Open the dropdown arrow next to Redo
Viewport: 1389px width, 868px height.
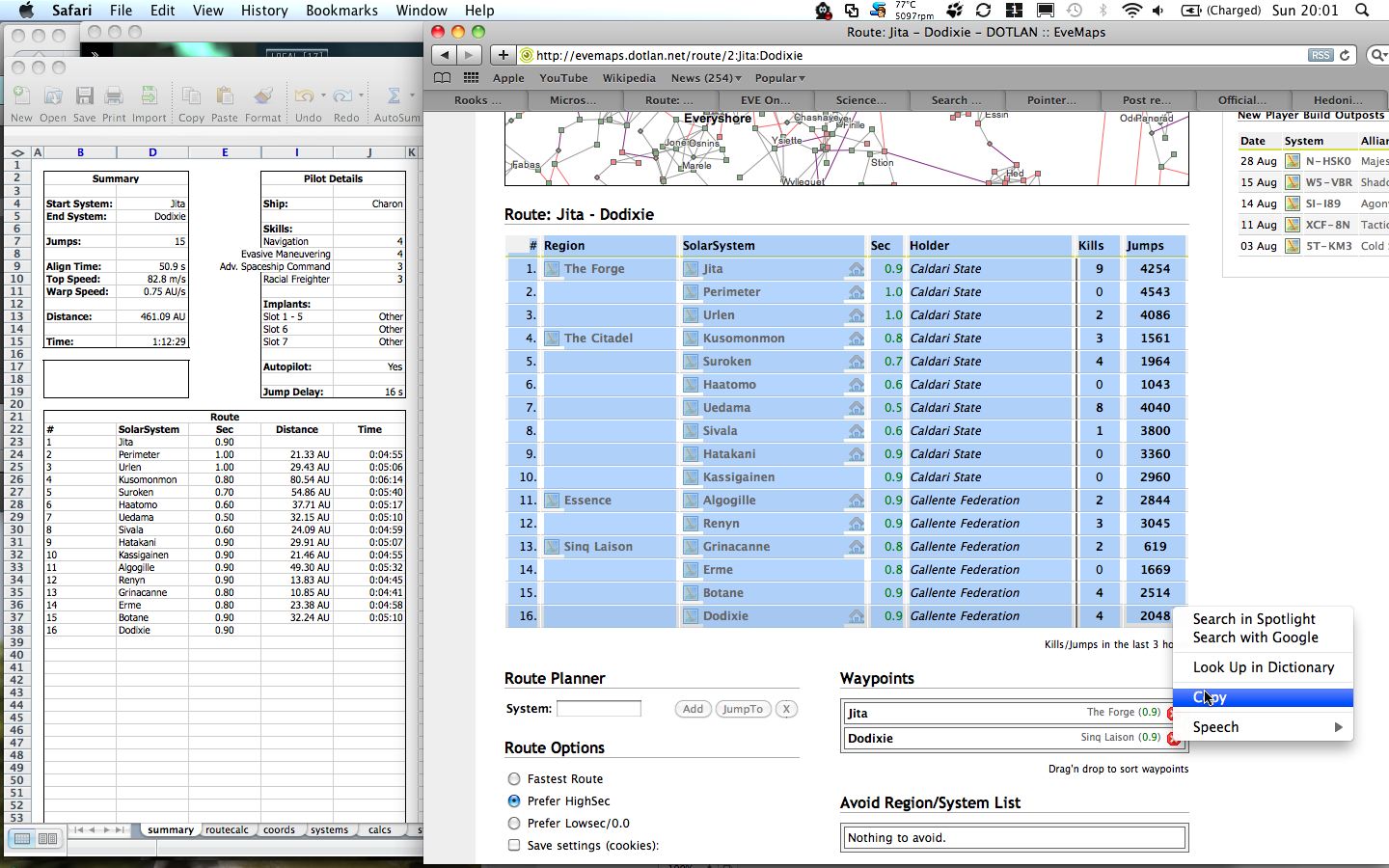click(361, 95)
